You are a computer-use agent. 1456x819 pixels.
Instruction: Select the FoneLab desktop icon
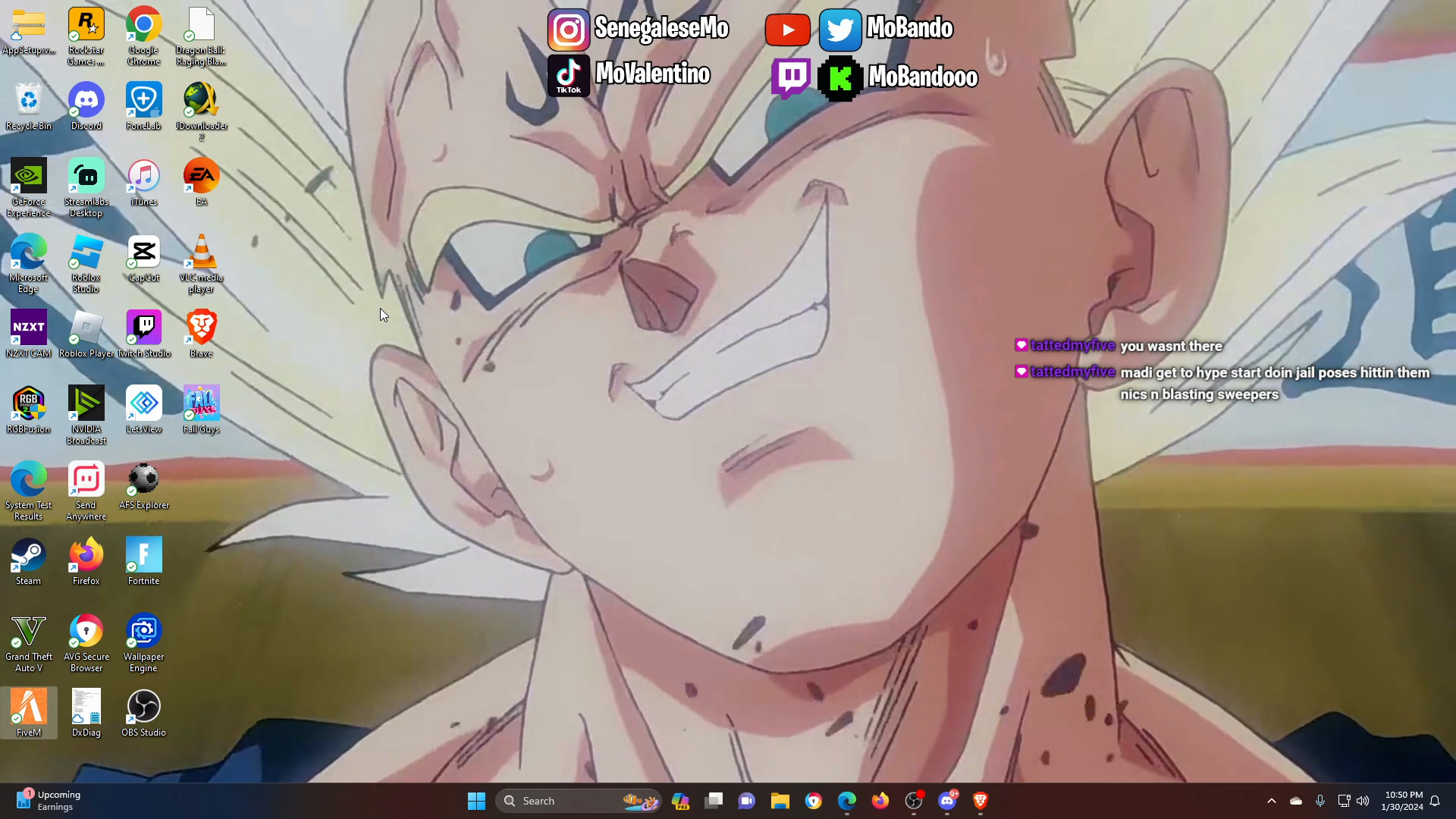click(143, 106)
